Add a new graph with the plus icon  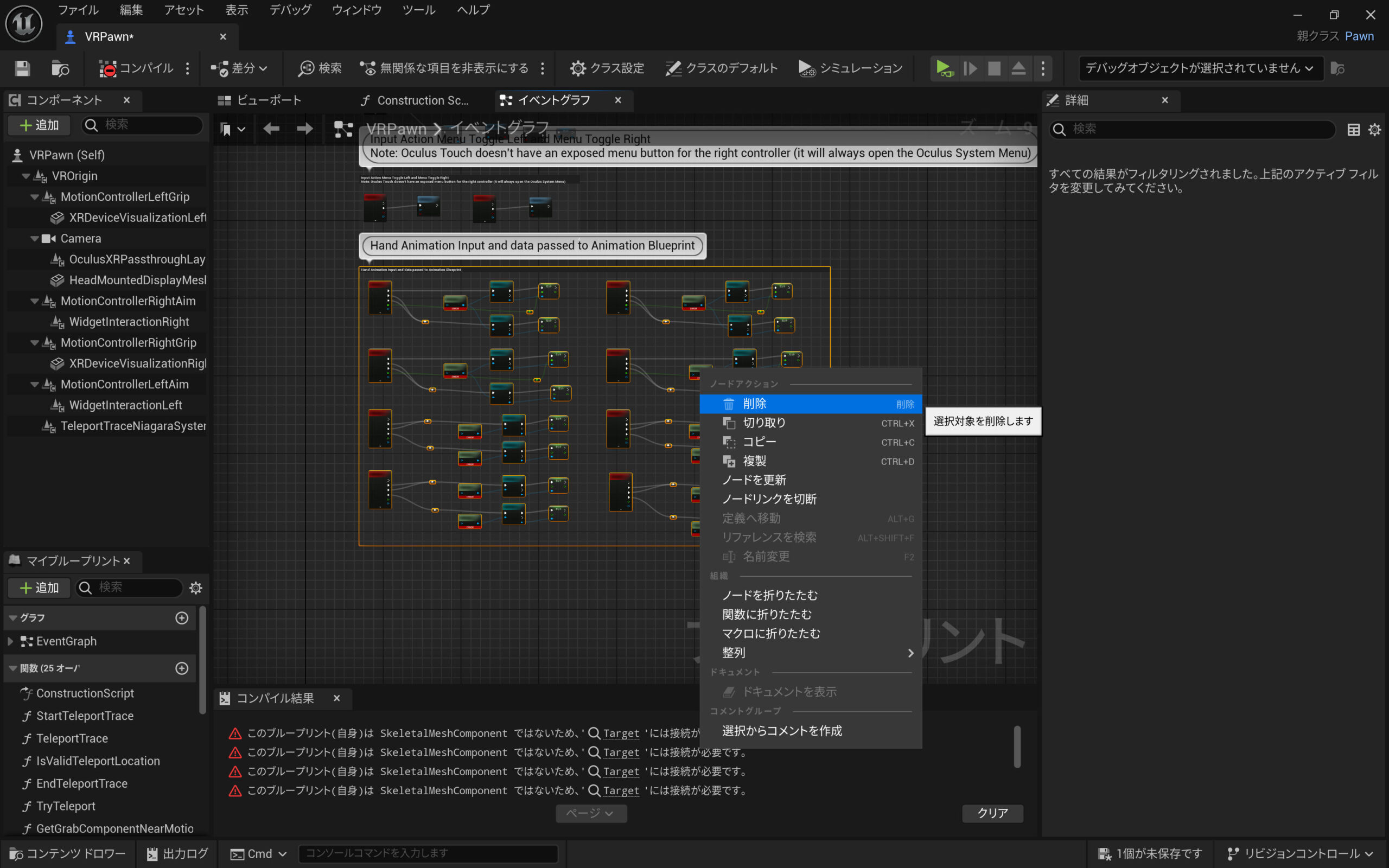point(182,618)
